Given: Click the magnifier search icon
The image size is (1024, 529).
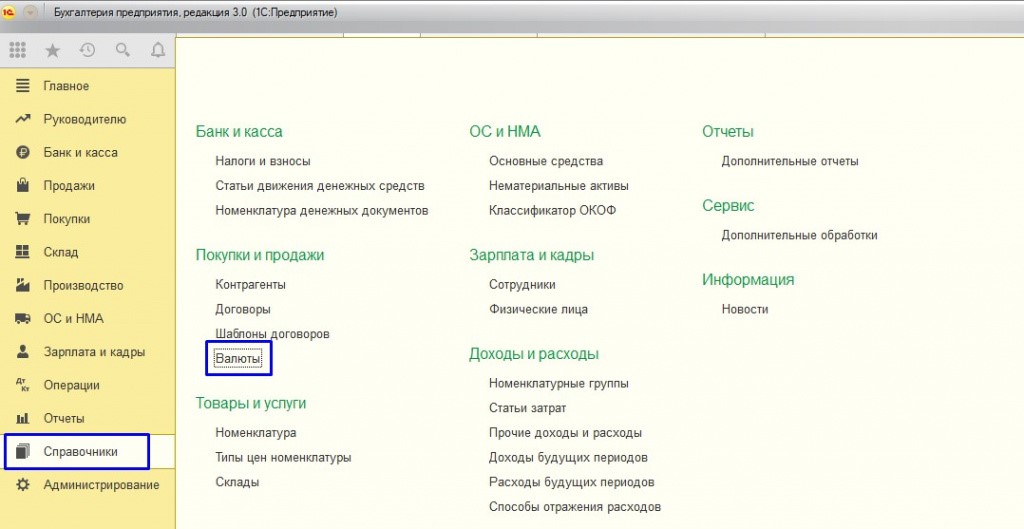Looking at the screenshot, I should [x=122, y=49].
